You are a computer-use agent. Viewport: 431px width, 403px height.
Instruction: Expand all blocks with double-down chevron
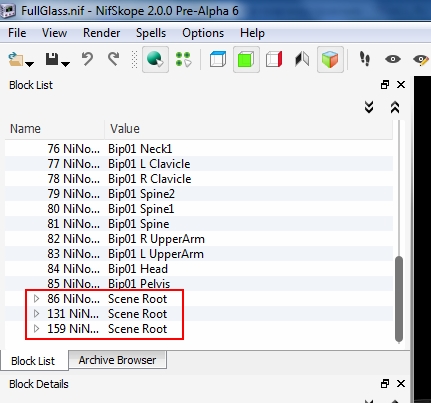click(x=369, y=107)
